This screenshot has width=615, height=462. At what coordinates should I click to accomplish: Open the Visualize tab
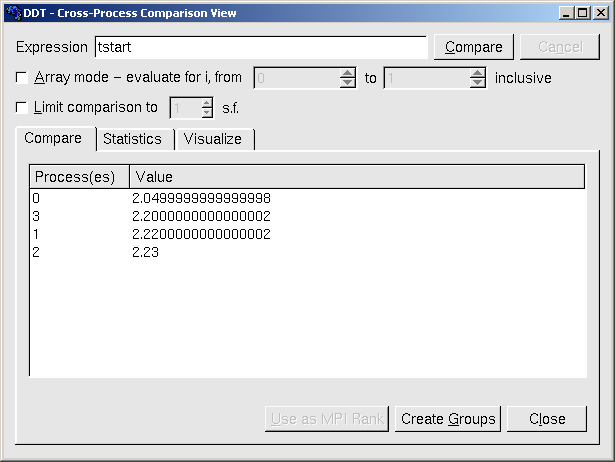(213, 139)
